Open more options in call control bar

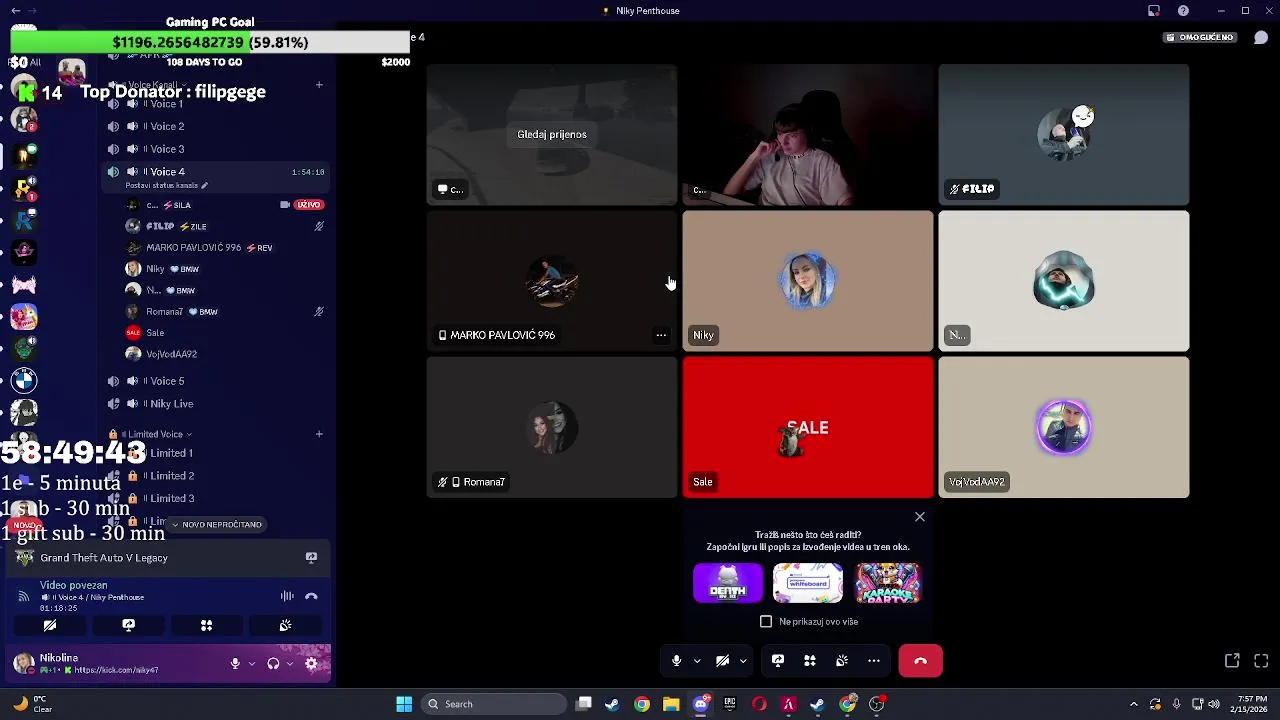click(874, 661)
